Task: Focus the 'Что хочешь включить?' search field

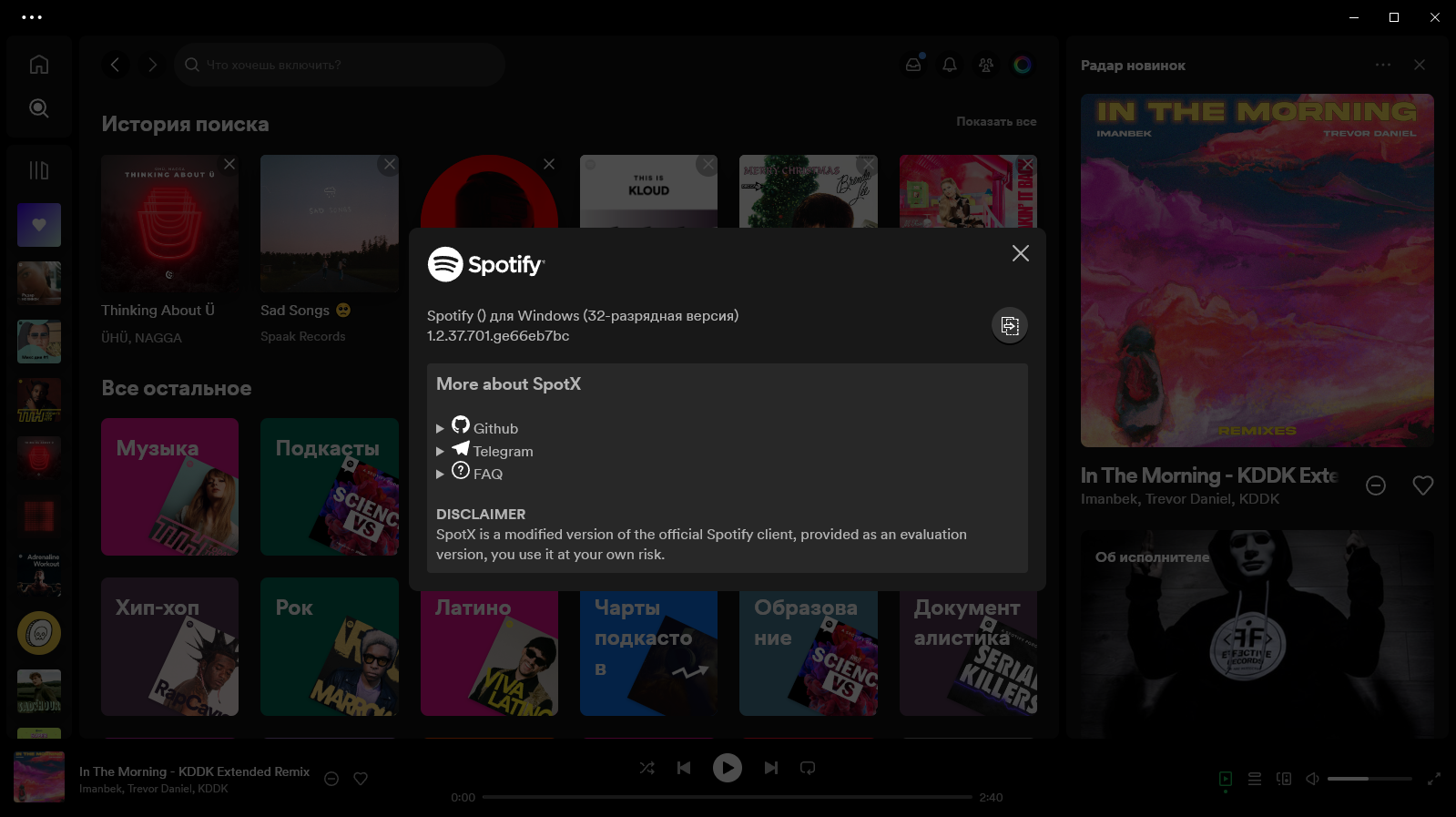Action: point(339,65)
